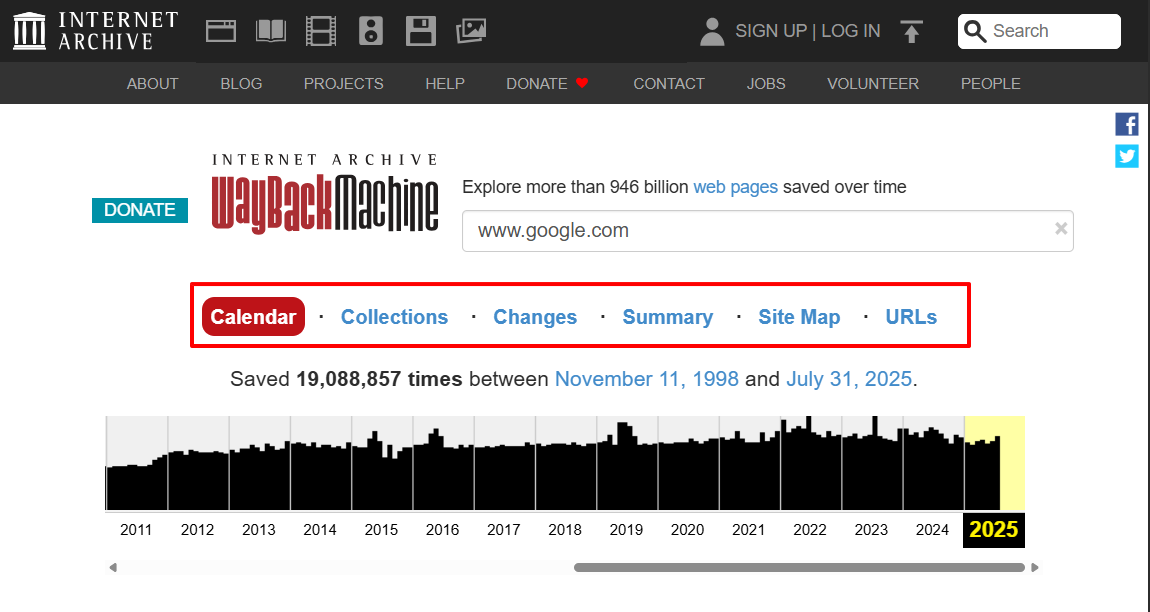This screenshot has height=612, width=1150.
Task: Switch to the Summary tab
Action: [667, 317]
